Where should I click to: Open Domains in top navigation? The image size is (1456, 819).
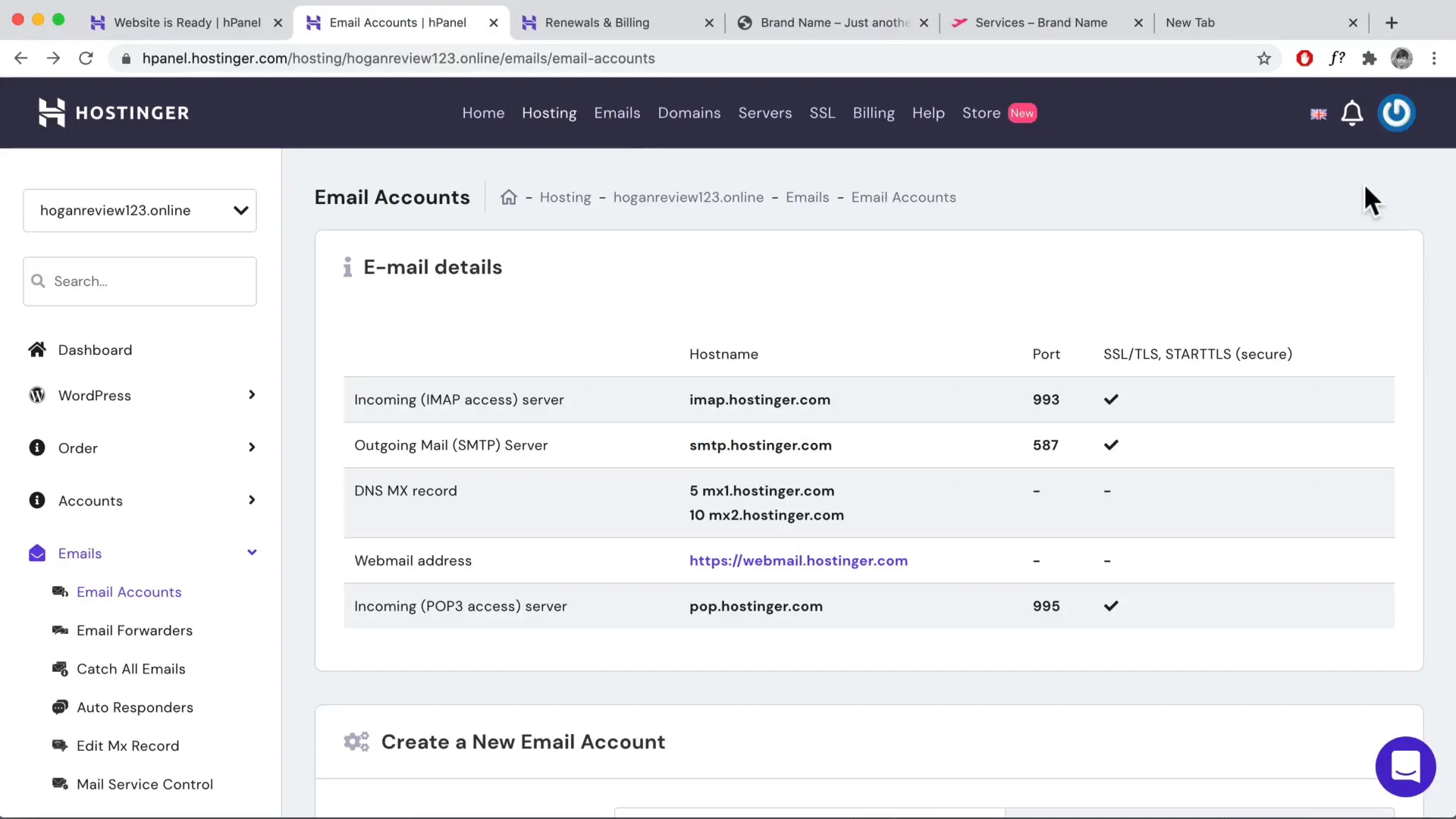click(689, 113)
